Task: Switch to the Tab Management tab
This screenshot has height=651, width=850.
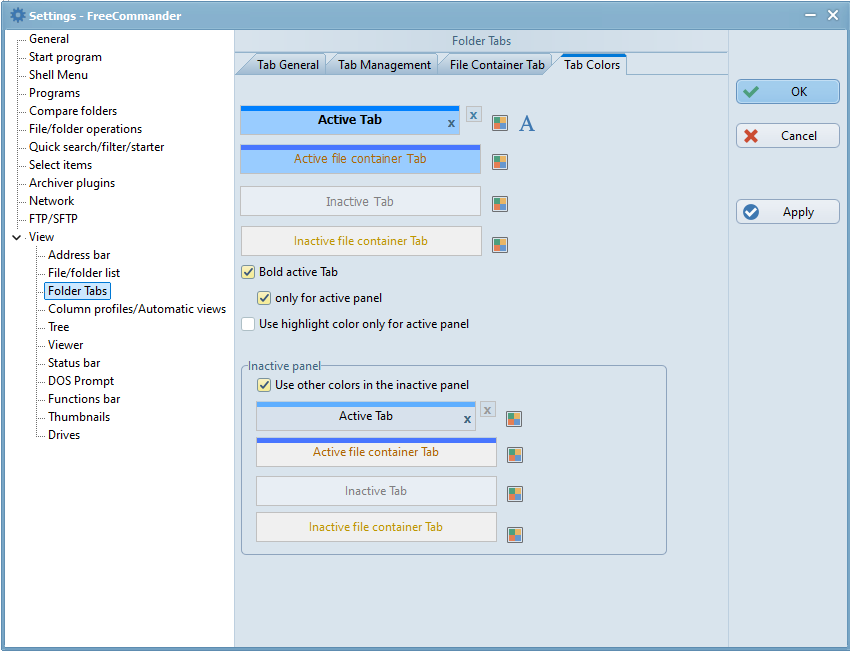Action: [384, 65]
